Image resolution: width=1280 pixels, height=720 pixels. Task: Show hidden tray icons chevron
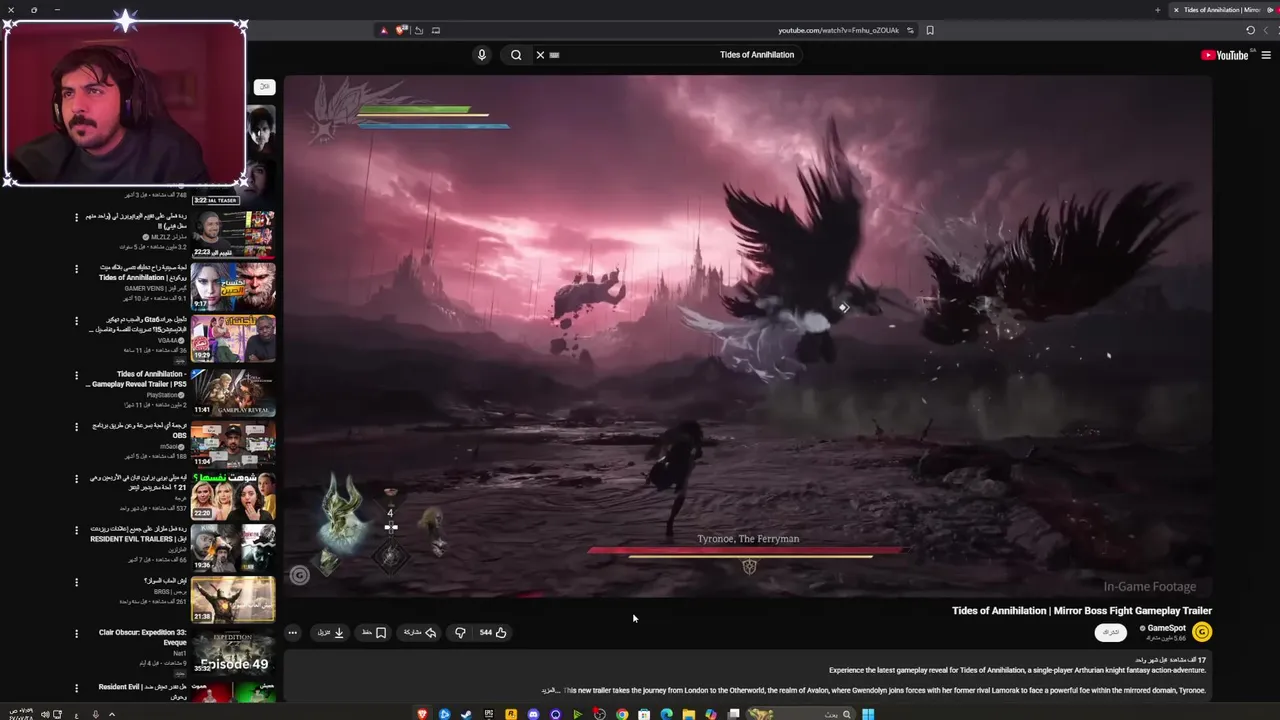click(111, 714)
